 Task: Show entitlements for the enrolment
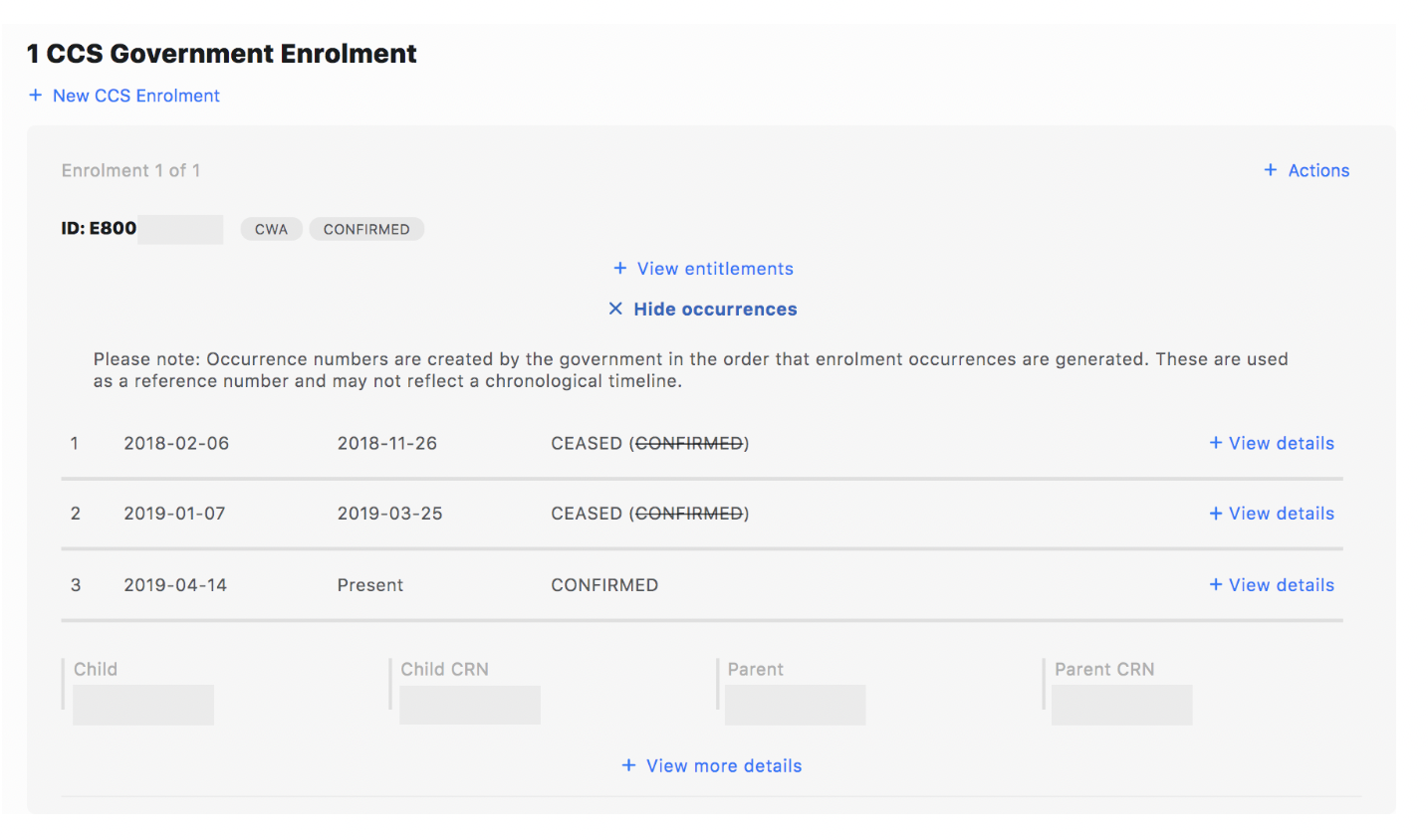click(x=713, y=269)
